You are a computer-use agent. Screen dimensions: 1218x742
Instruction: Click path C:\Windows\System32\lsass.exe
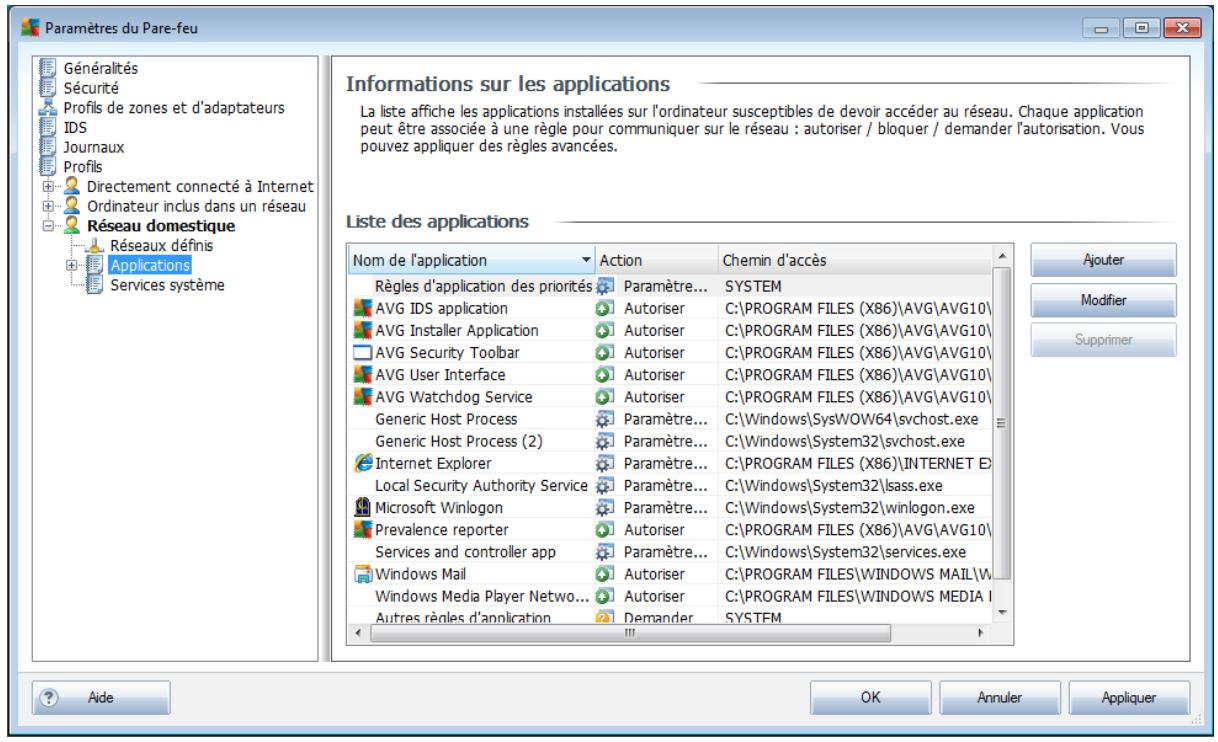tap(834, 484)
